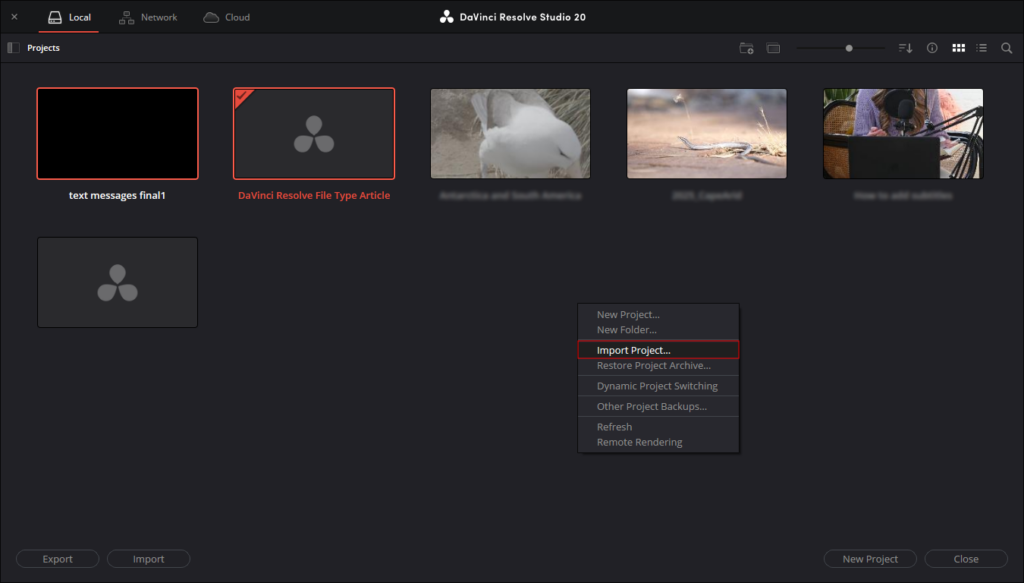
Task: Switch to list view
Action: (x=982, y=48)
